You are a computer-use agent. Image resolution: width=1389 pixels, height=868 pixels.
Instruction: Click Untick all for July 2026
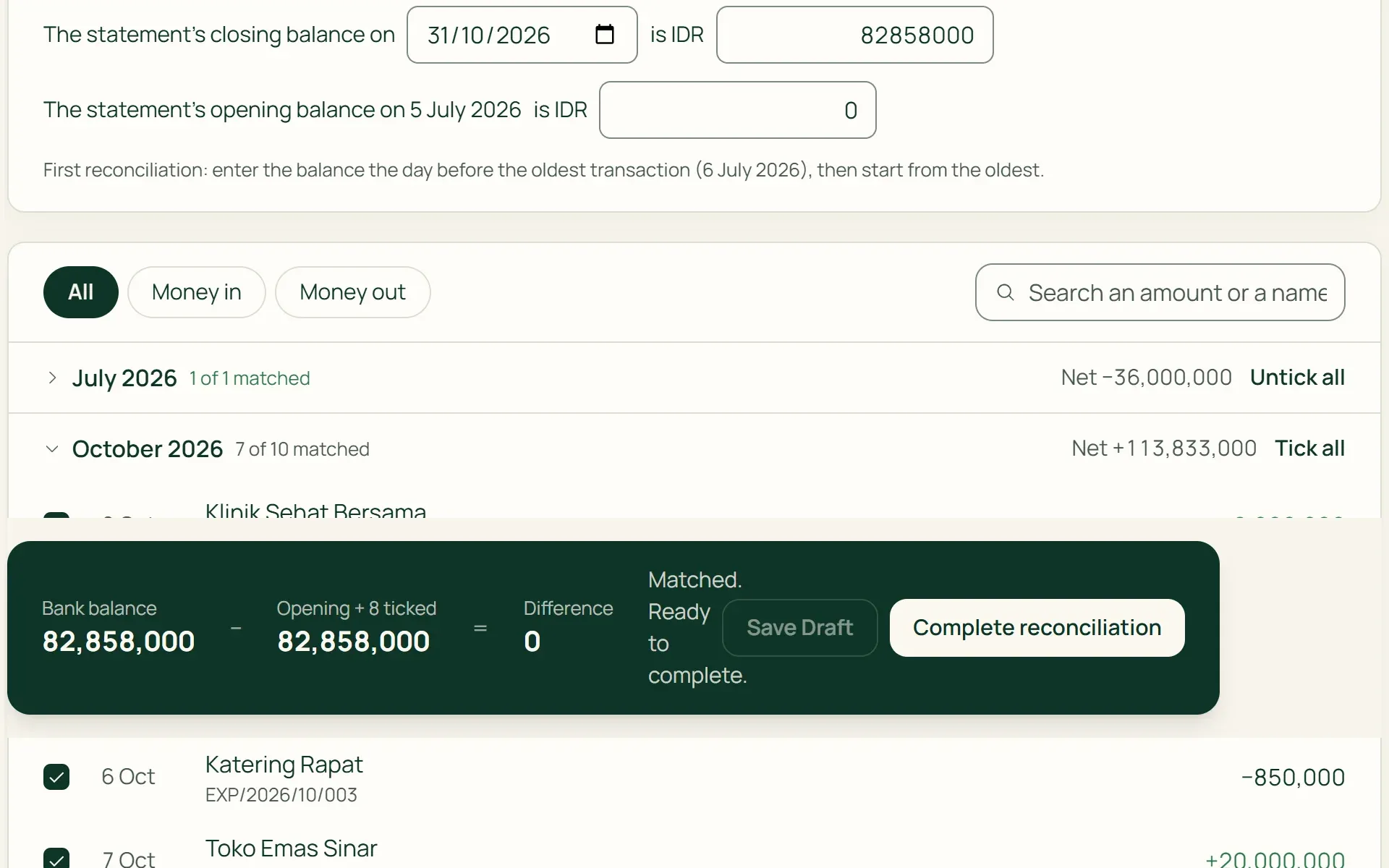point(1297,378)
